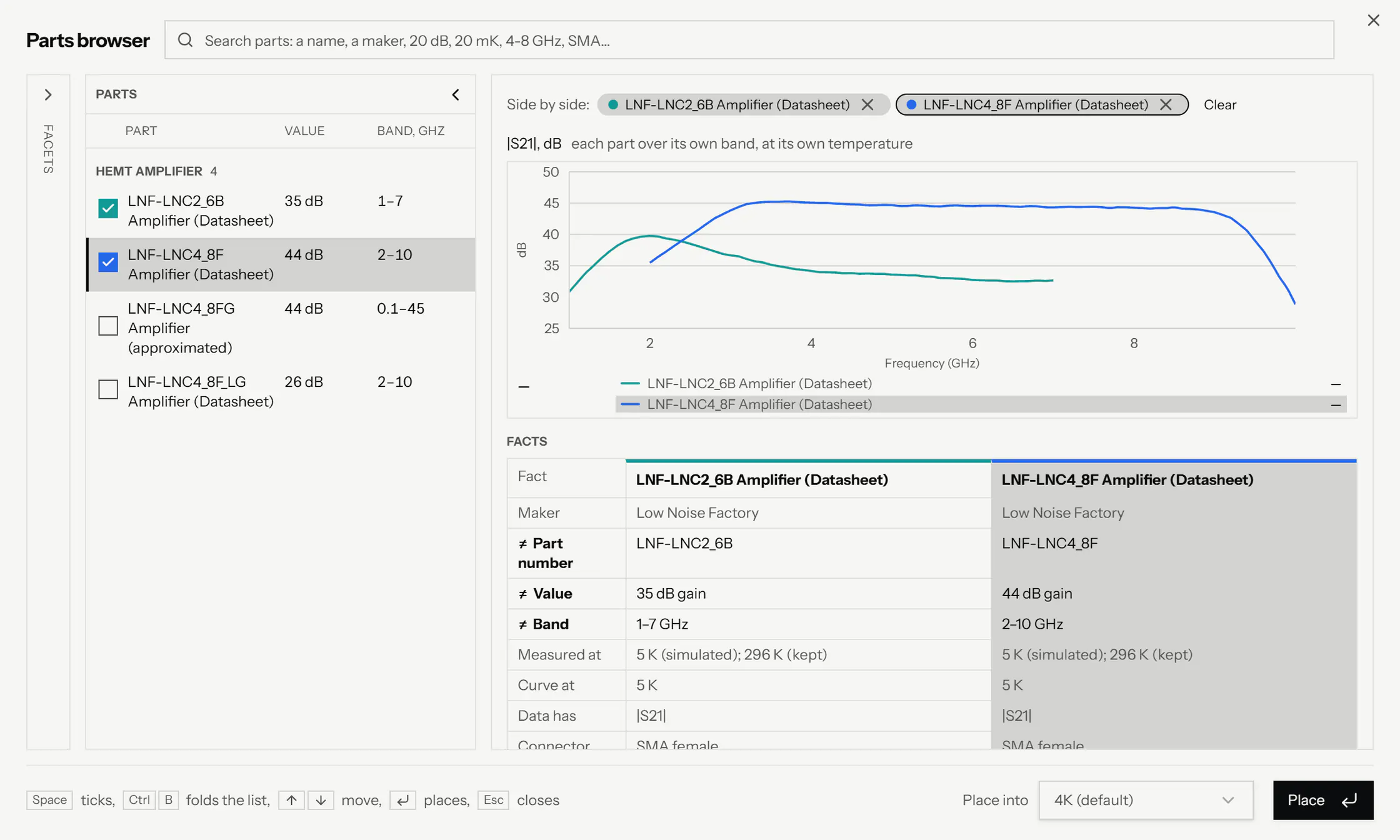Image resolution: width=1400 pixels, height=840 pixels.
Task: Click the dash on the LNF-LNC4_8F legend row
Action: (1336, 405)
